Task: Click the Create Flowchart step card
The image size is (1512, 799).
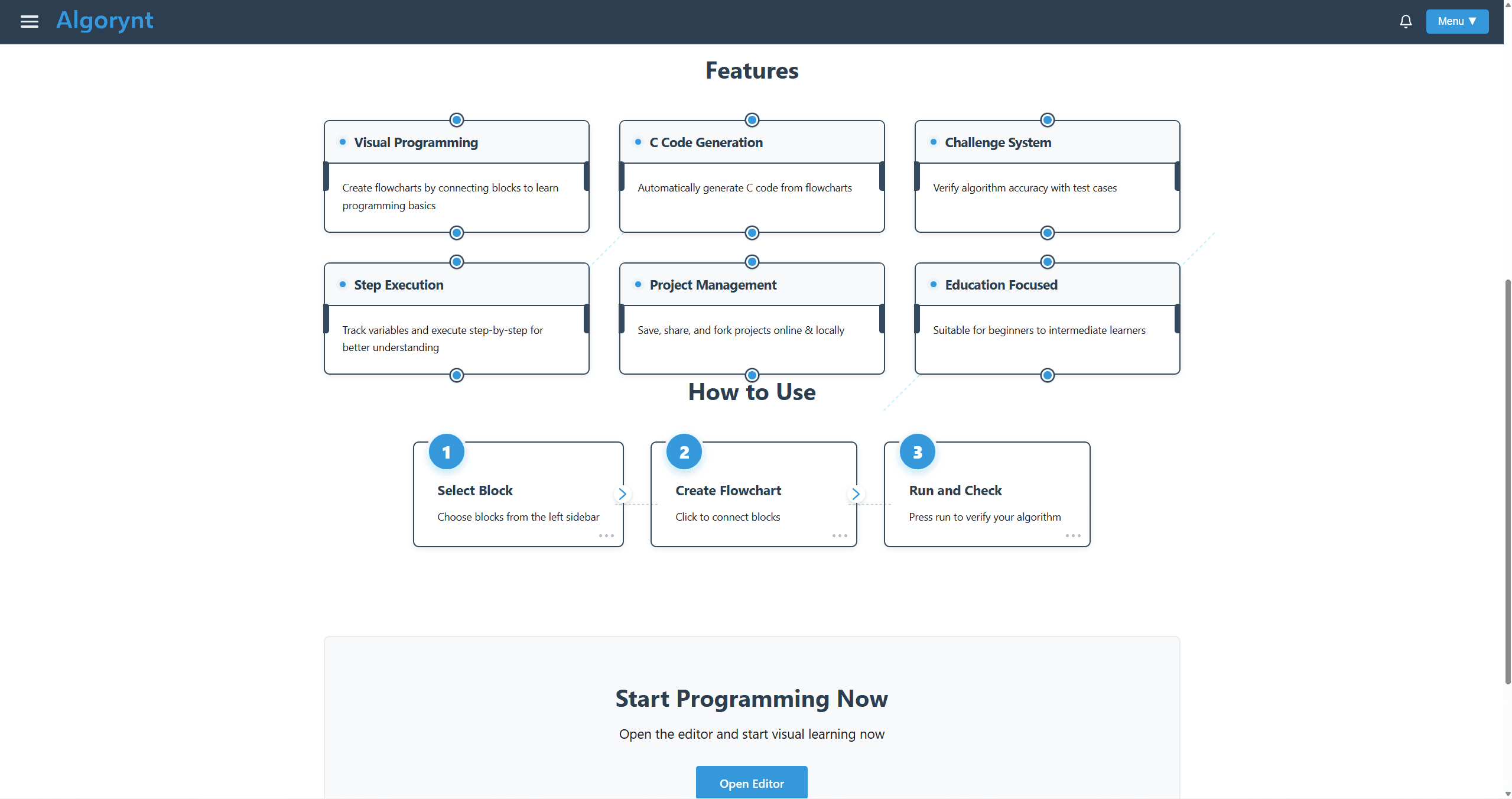Action: coord(753,502)
